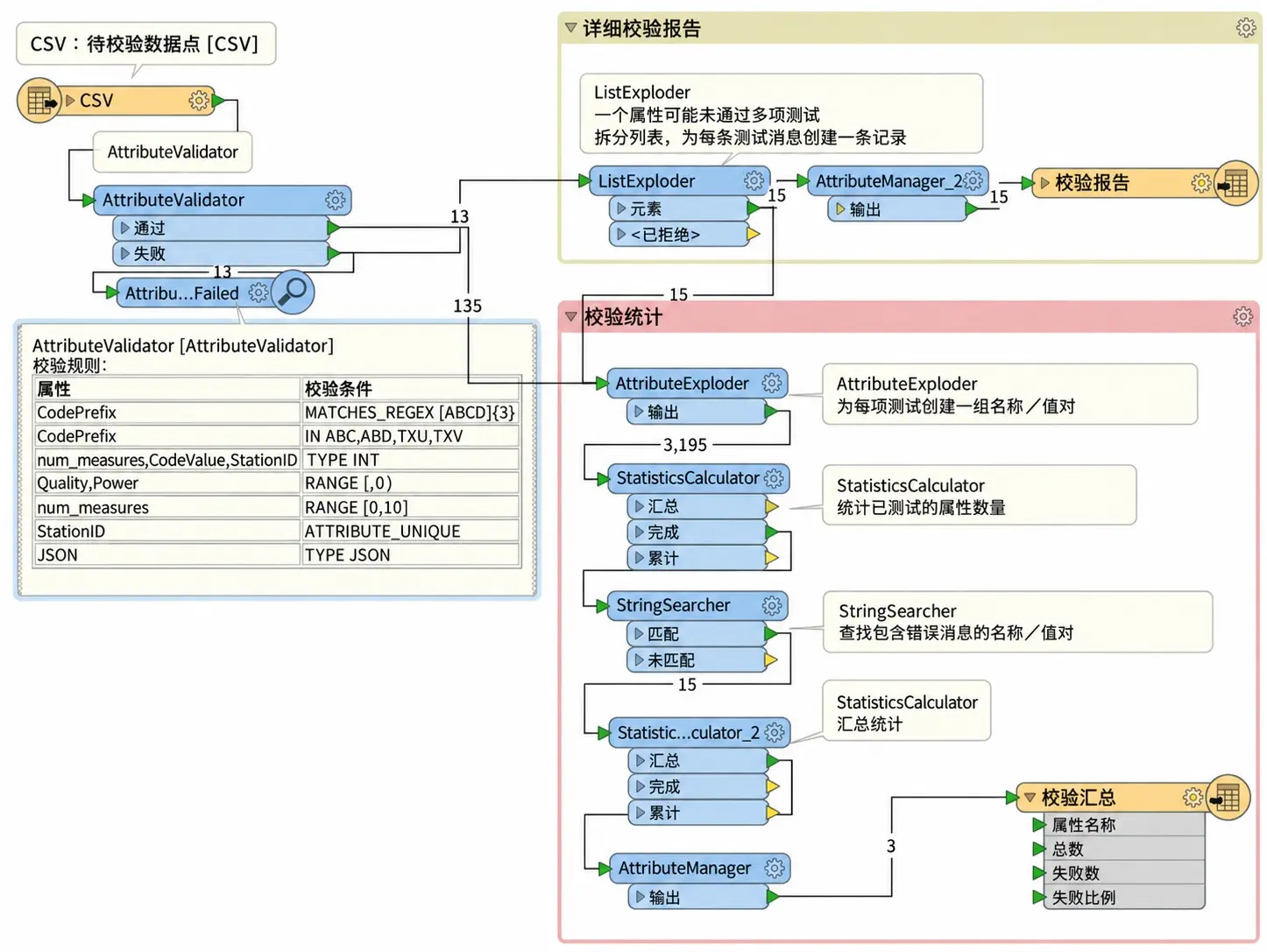This screenshot has height=952, width=1267.
Task: Expand AttributeManager_2 输出 port
Action: [x=839, y=208]
